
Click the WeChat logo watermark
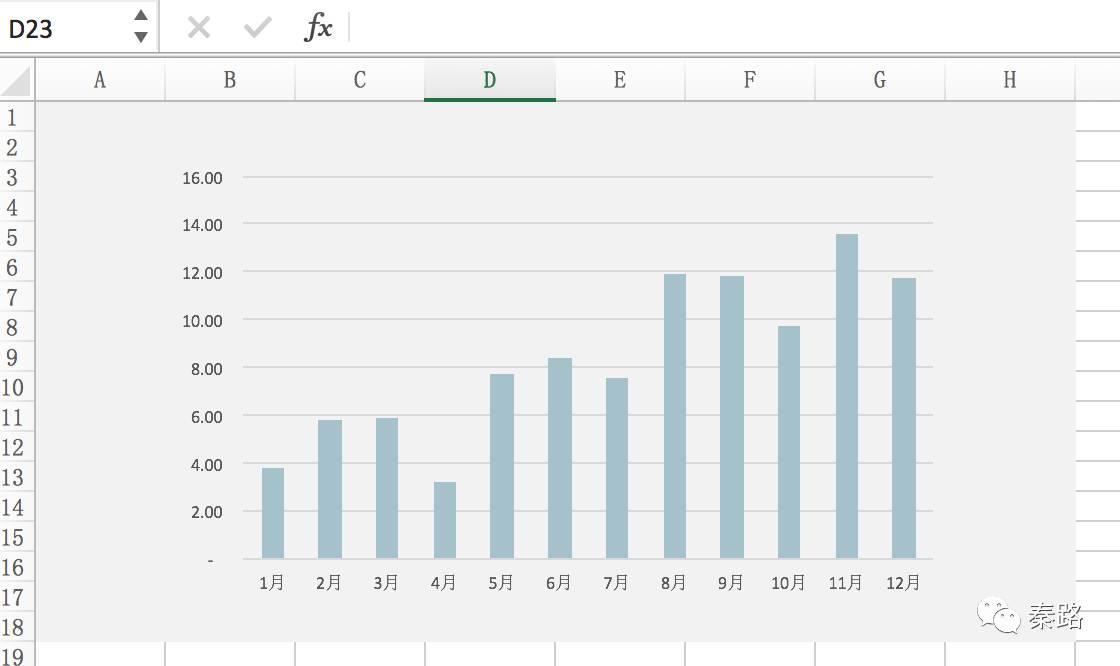[x=999, y=615]
